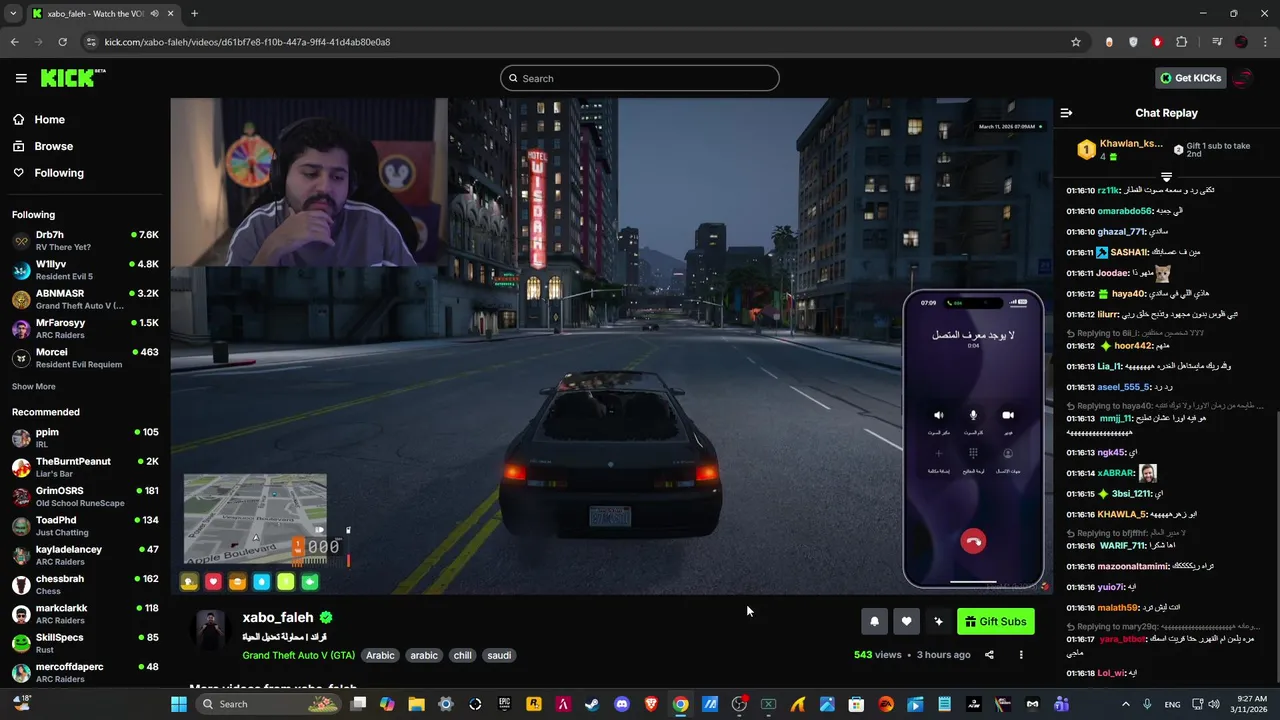
Task: View site information icon in the address bar
Action: click(91, 42)
